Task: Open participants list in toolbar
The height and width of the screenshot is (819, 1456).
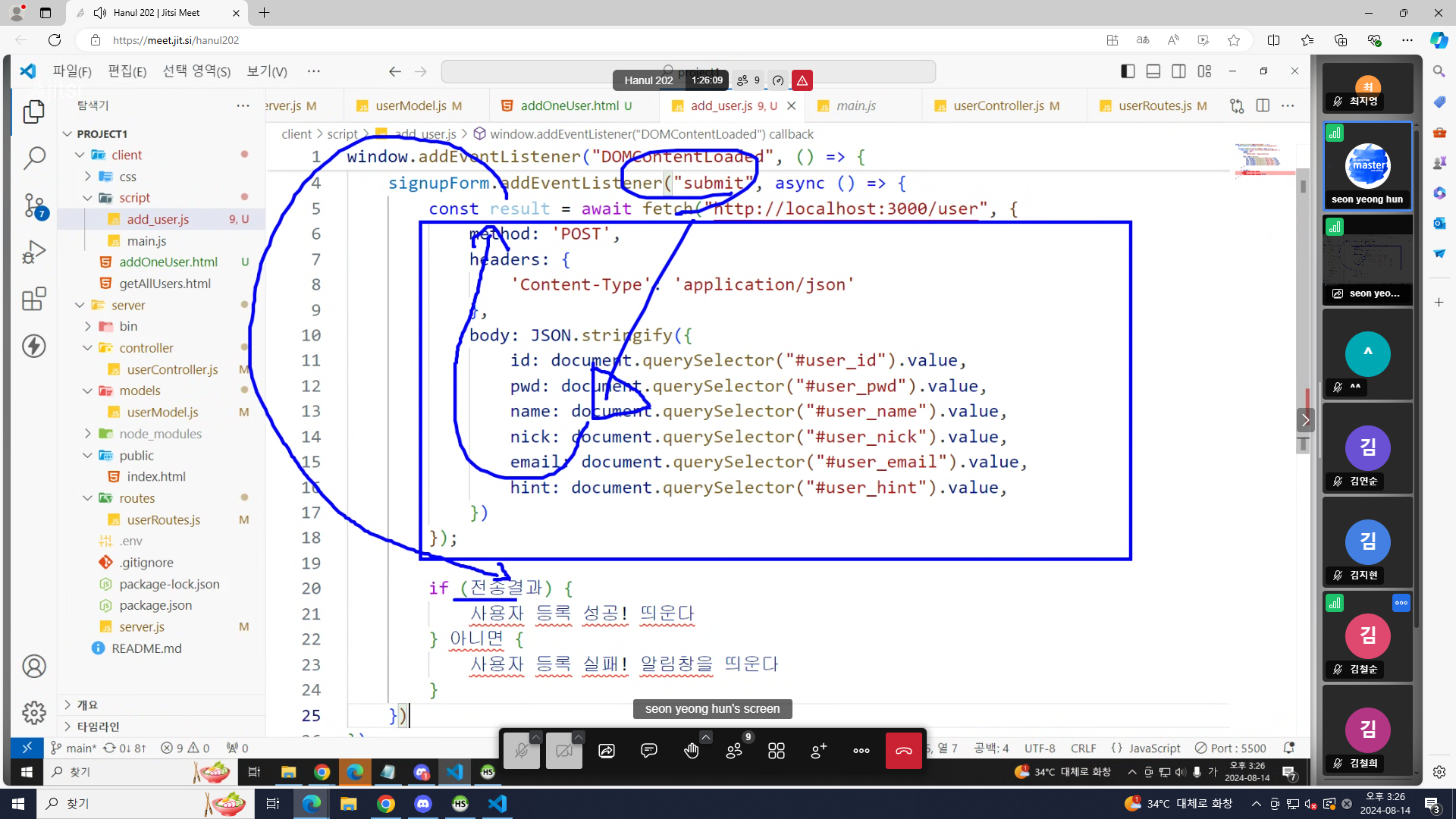Action: pyautogui.click(x=733, y=751)
